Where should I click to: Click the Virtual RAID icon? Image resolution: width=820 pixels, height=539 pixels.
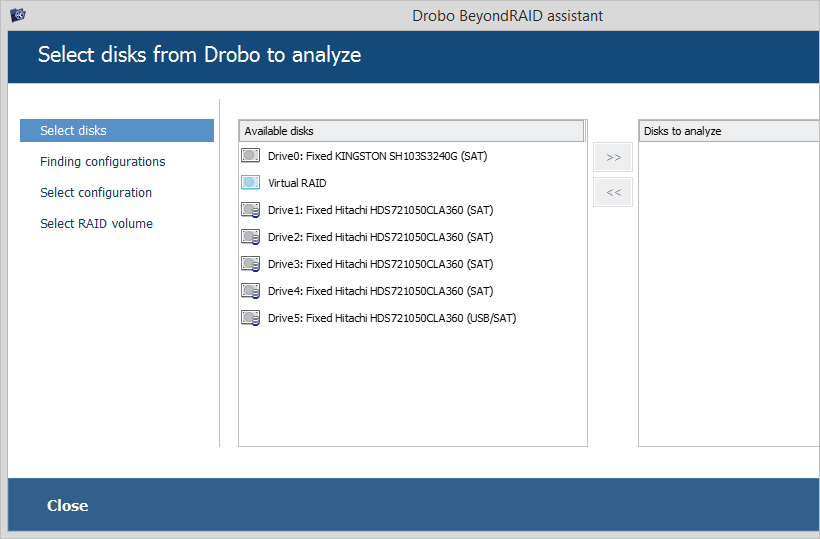250,182
